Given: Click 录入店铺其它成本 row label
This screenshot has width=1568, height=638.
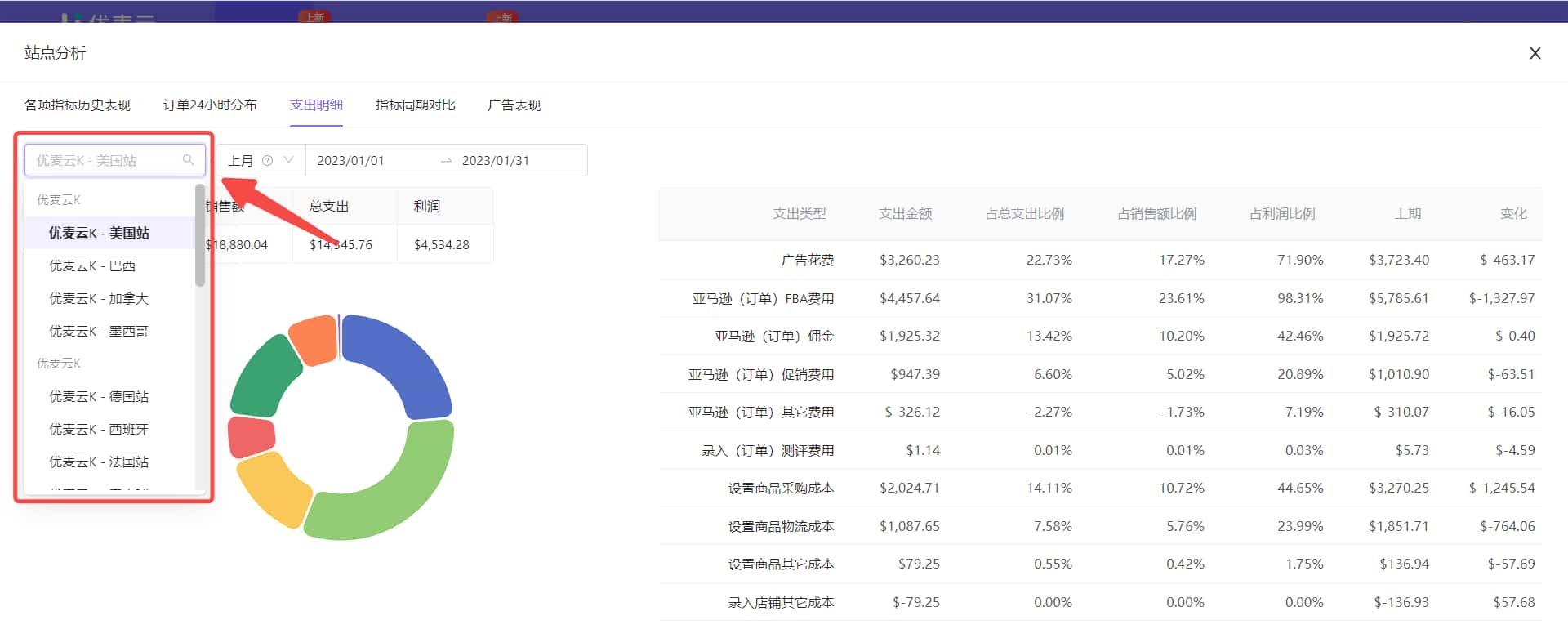Looking at the screenshot, I should pos(781,602).
